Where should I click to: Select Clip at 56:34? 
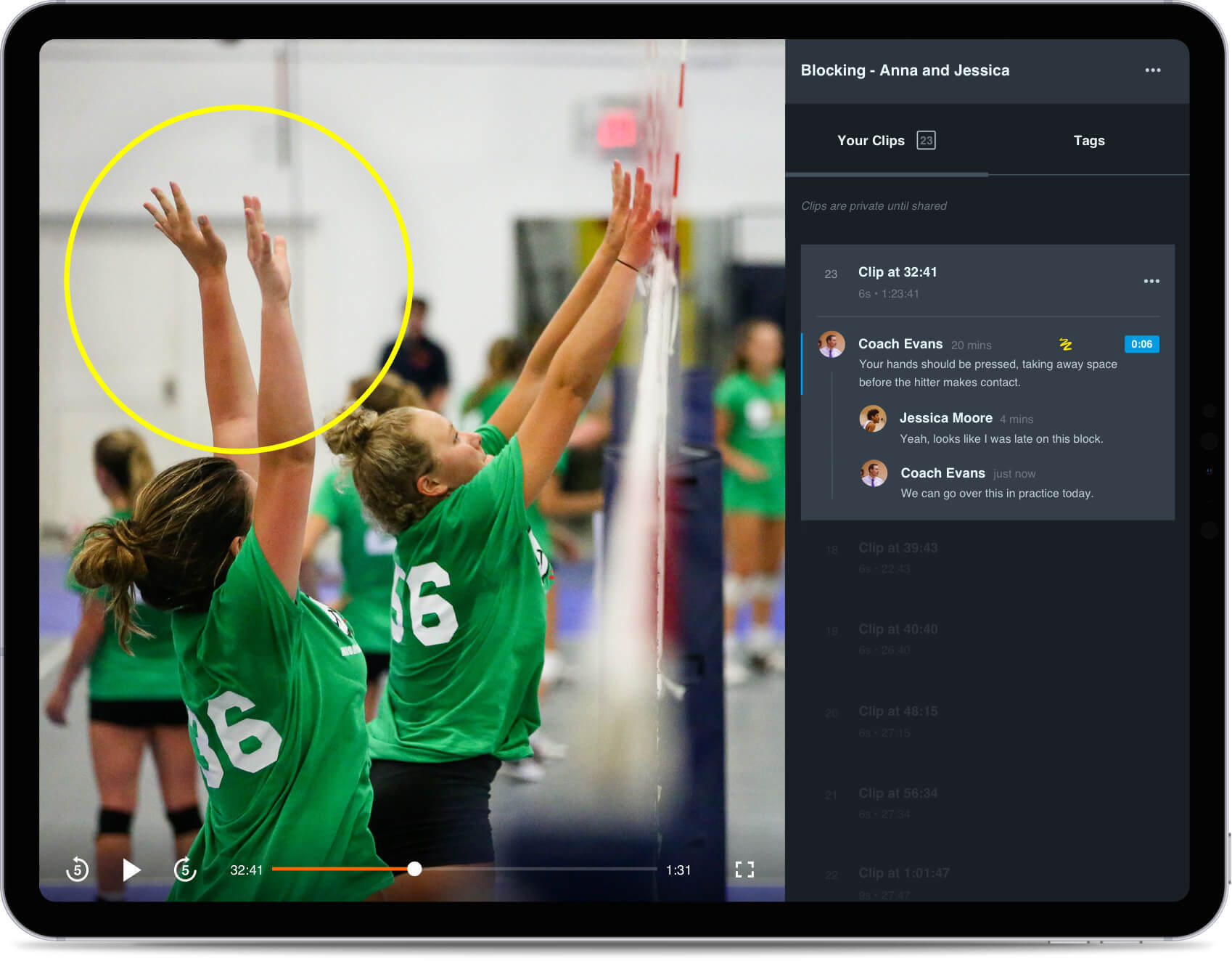898,793
